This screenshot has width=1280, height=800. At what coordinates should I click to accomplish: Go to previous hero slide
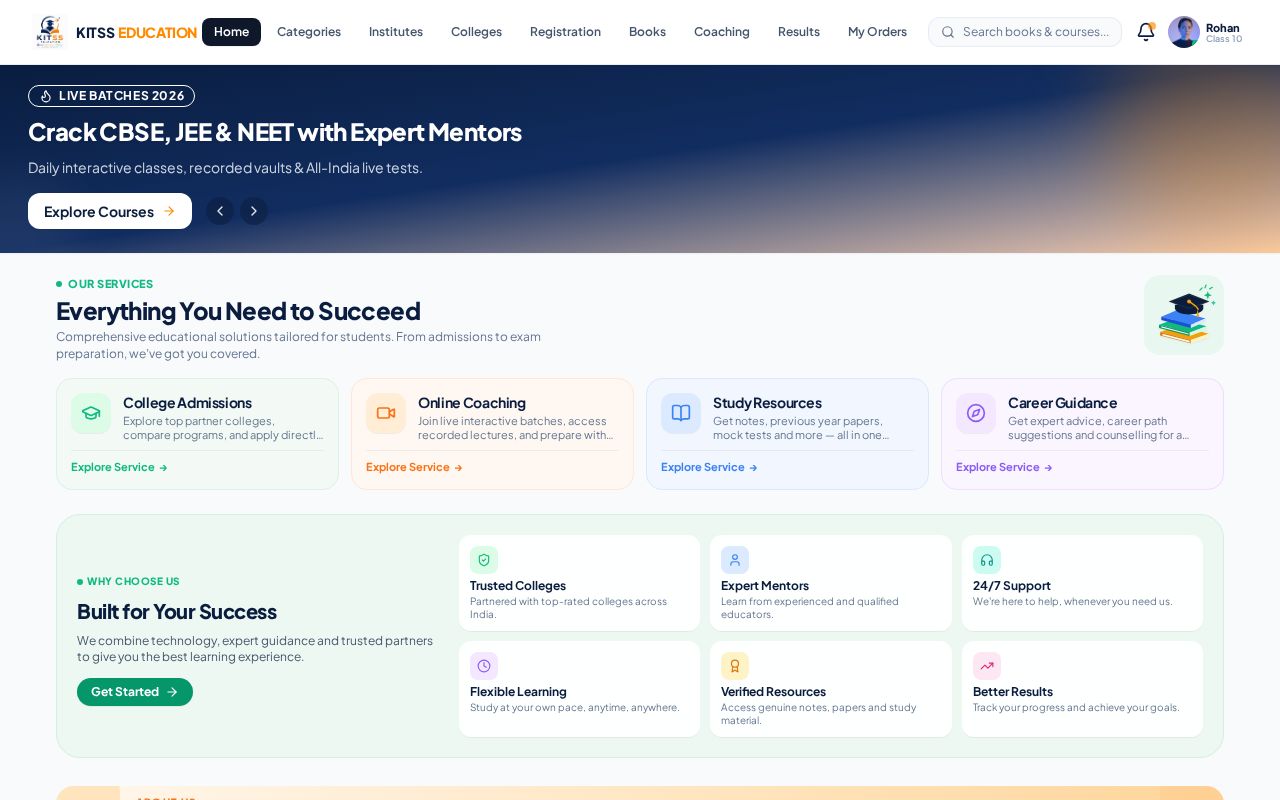pos(220,211)
